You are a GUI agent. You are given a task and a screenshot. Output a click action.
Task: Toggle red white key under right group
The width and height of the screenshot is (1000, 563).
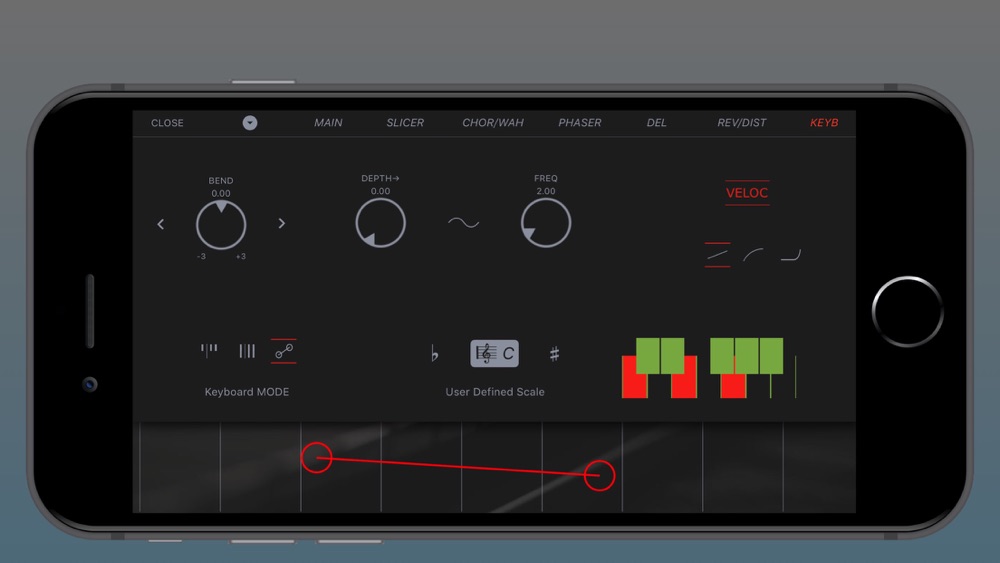[x=733, y=385]
